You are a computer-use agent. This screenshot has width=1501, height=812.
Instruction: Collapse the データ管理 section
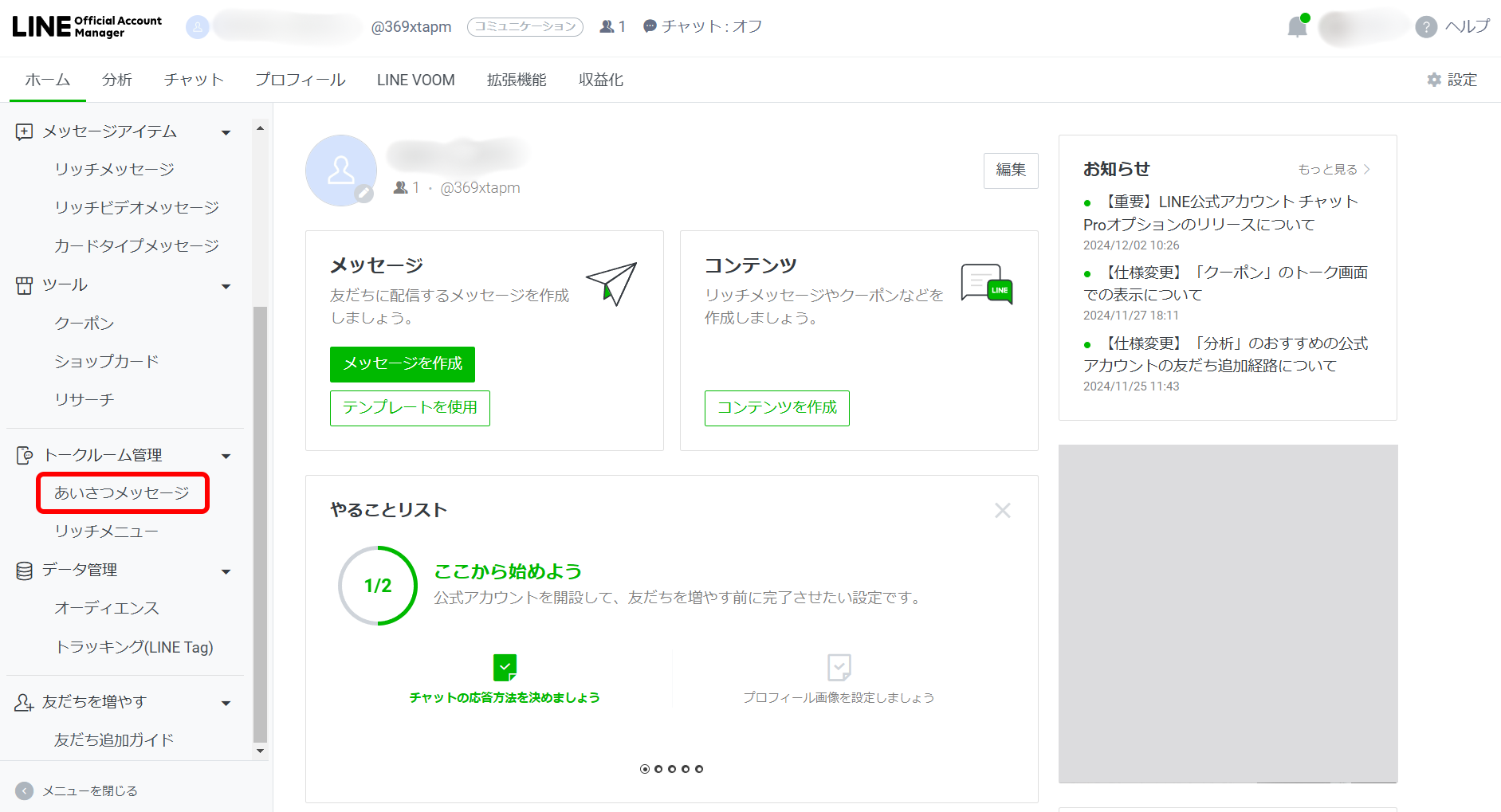coord(226,570)
